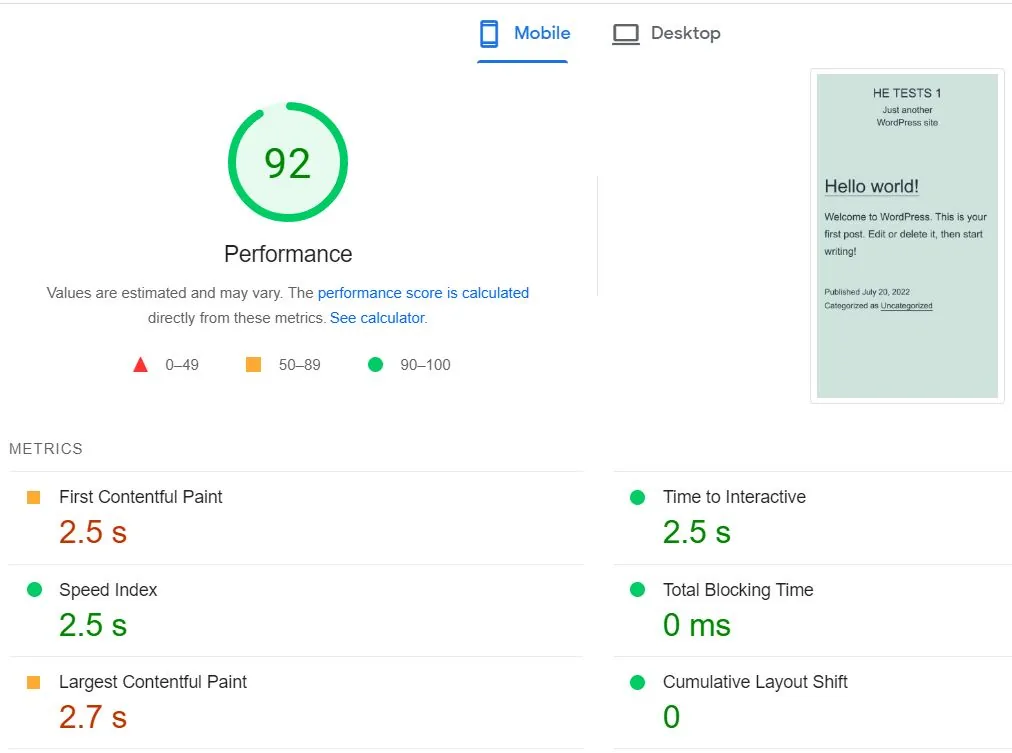Click the 2.7 s Largest Contentful Paint value
The height and width of the screenshot is (753, 1012).
pyautogui.click(x=93, y=717)
